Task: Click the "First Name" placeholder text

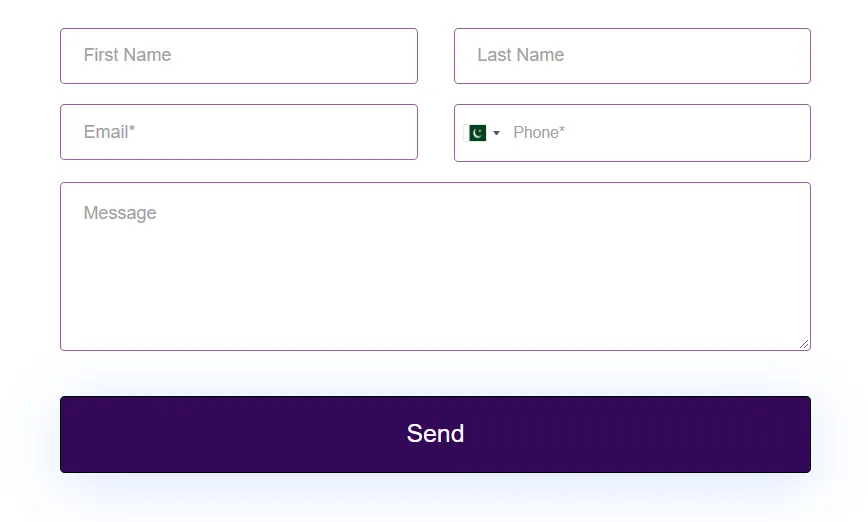Action: (x=127, y=55)
